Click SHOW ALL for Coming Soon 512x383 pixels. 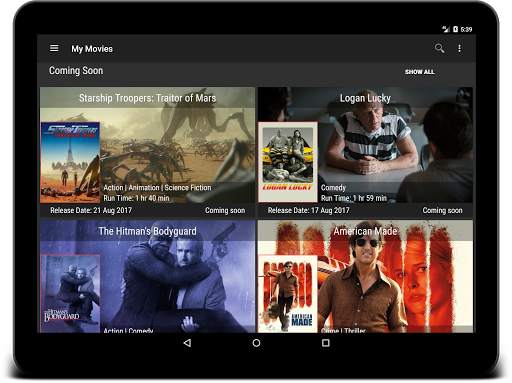click(x=419, y=72)
